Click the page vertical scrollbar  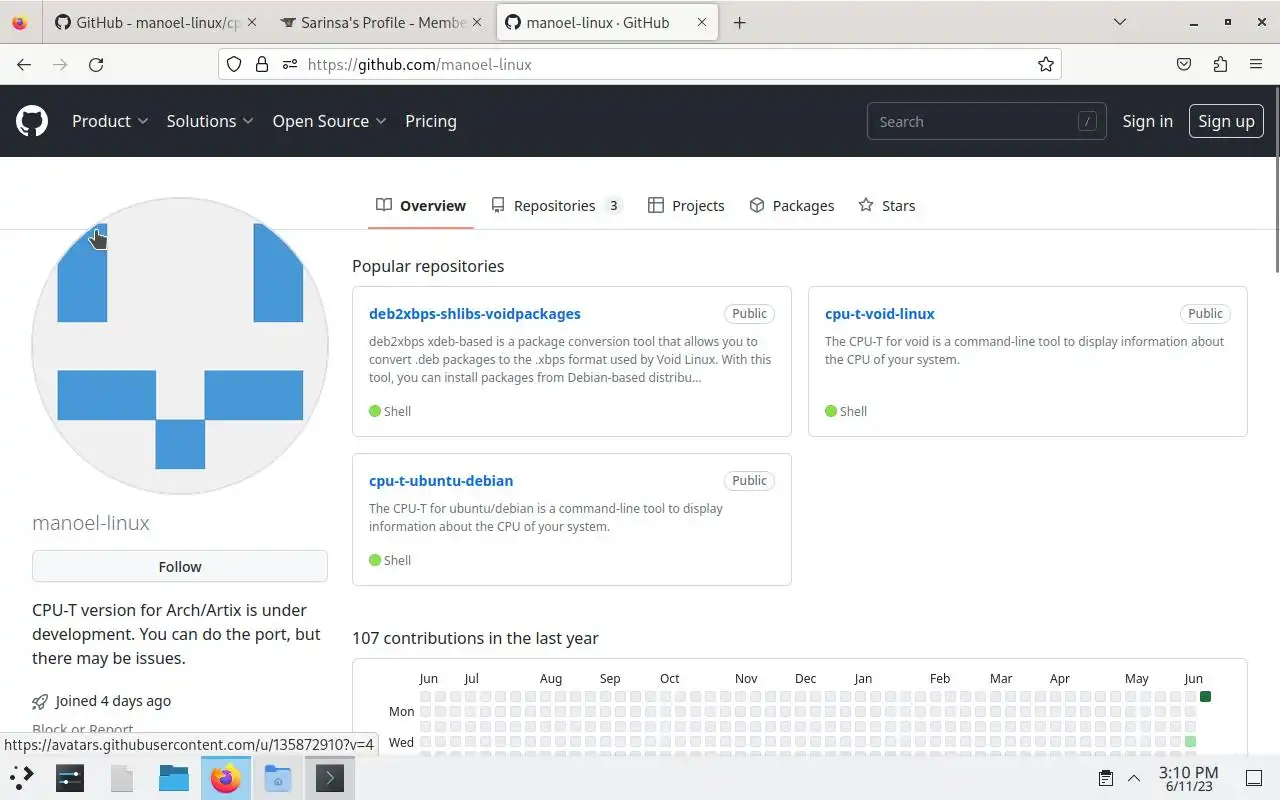pos(1276,180)
